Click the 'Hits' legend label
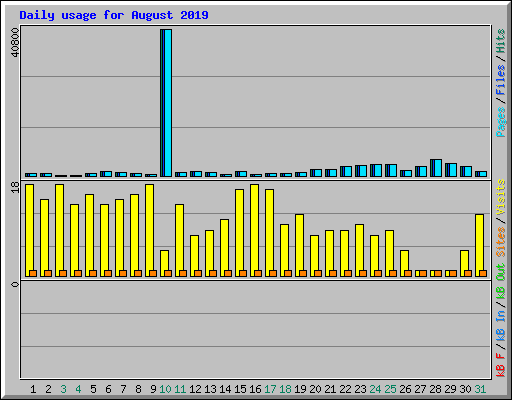The image size is (512, 400). (x=501, y=41)
